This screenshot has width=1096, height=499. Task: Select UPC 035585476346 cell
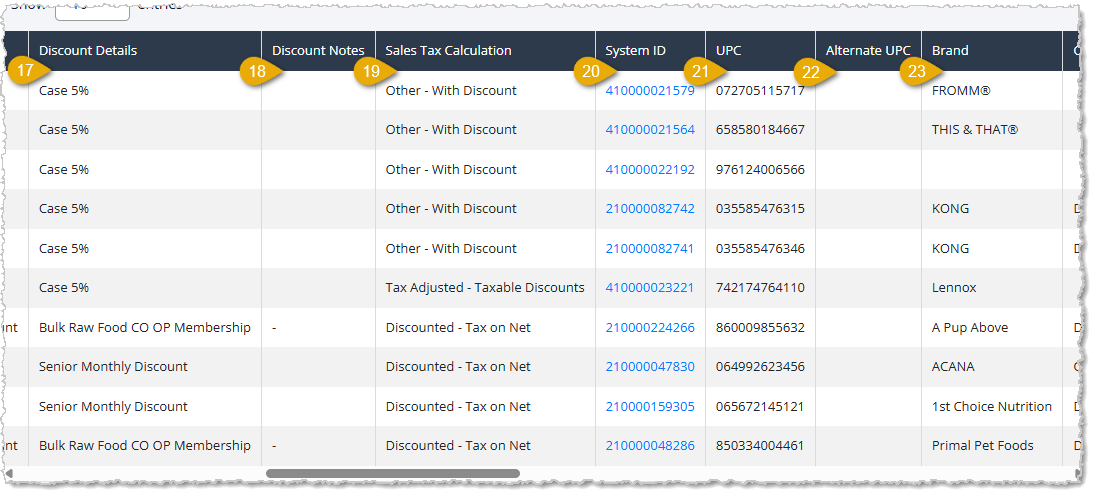point(760,248)
